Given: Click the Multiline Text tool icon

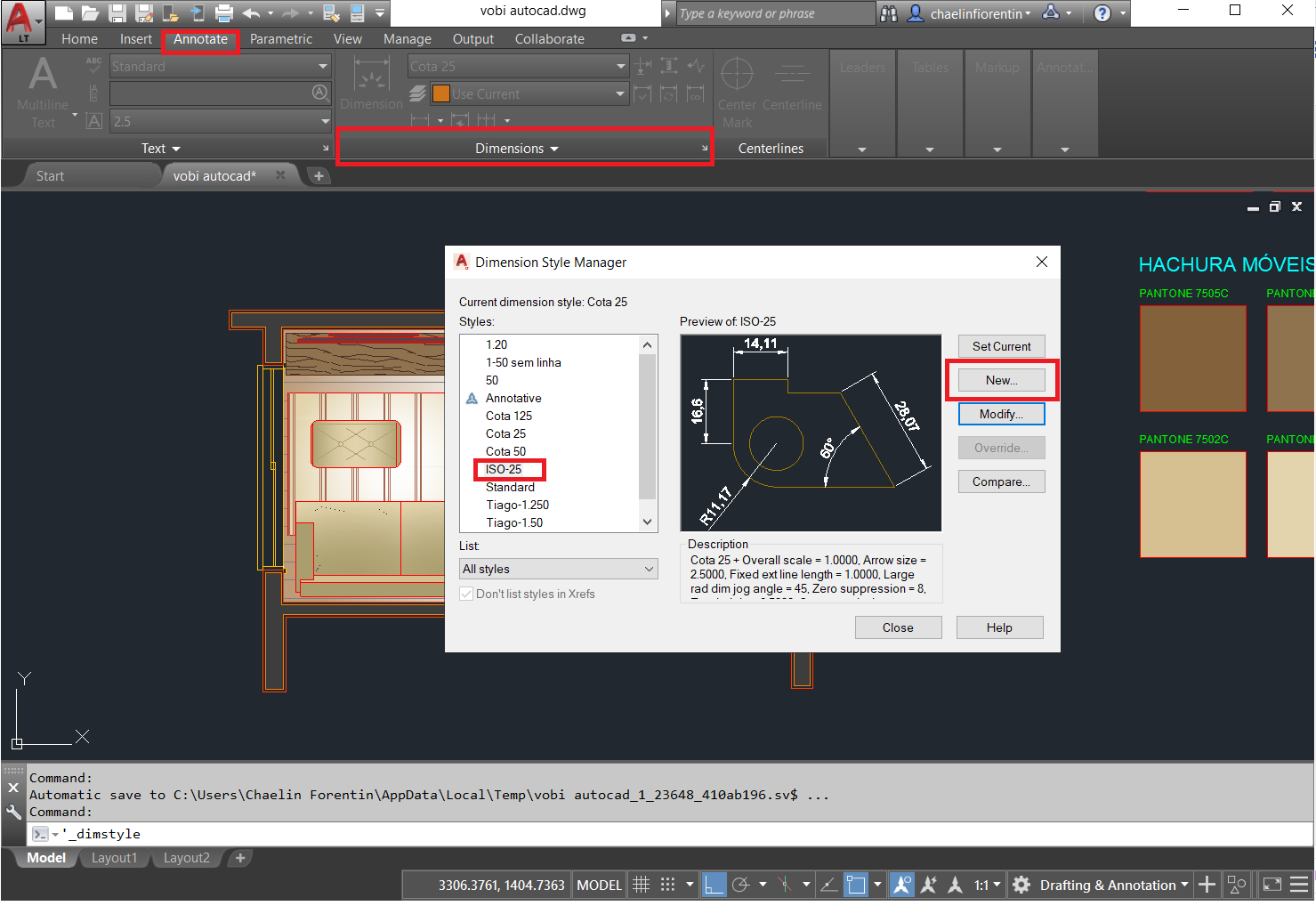Looking at the screenshot, I should (x=42, y=75).
